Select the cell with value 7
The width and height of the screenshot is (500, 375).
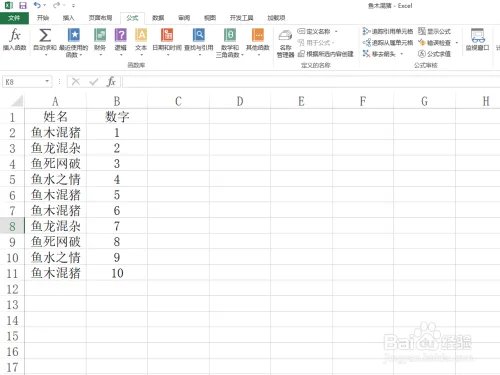click(117, 226)
